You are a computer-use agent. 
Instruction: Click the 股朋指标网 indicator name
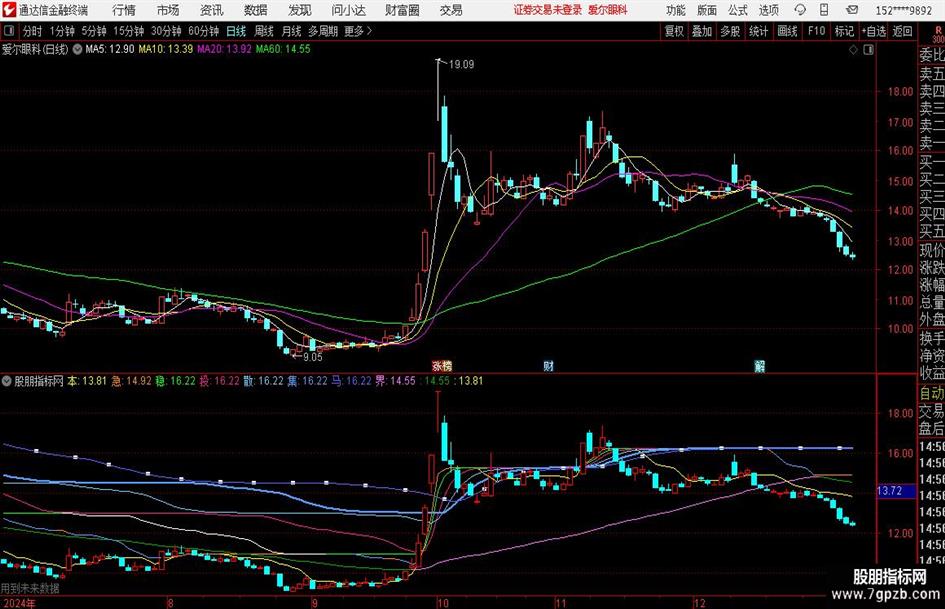[39, 381]
